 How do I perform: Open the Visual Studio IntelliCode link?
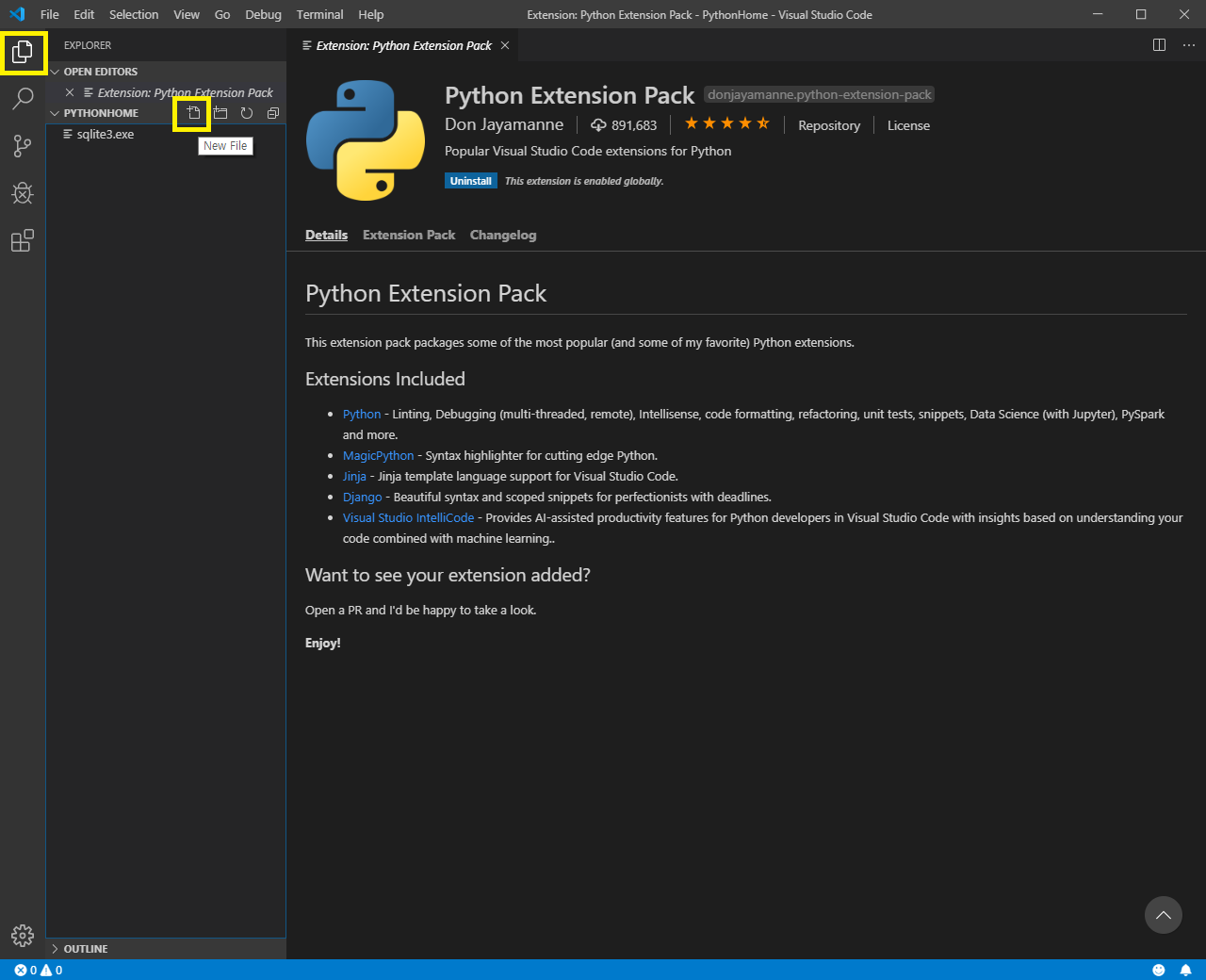(409, 517)
